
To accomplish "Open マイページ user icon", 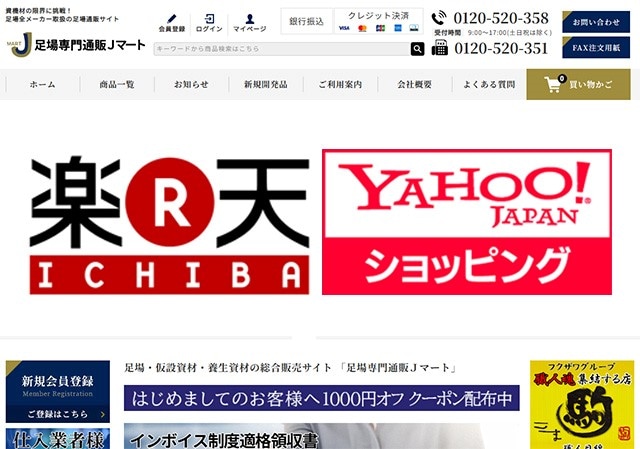I will [250, 19].
